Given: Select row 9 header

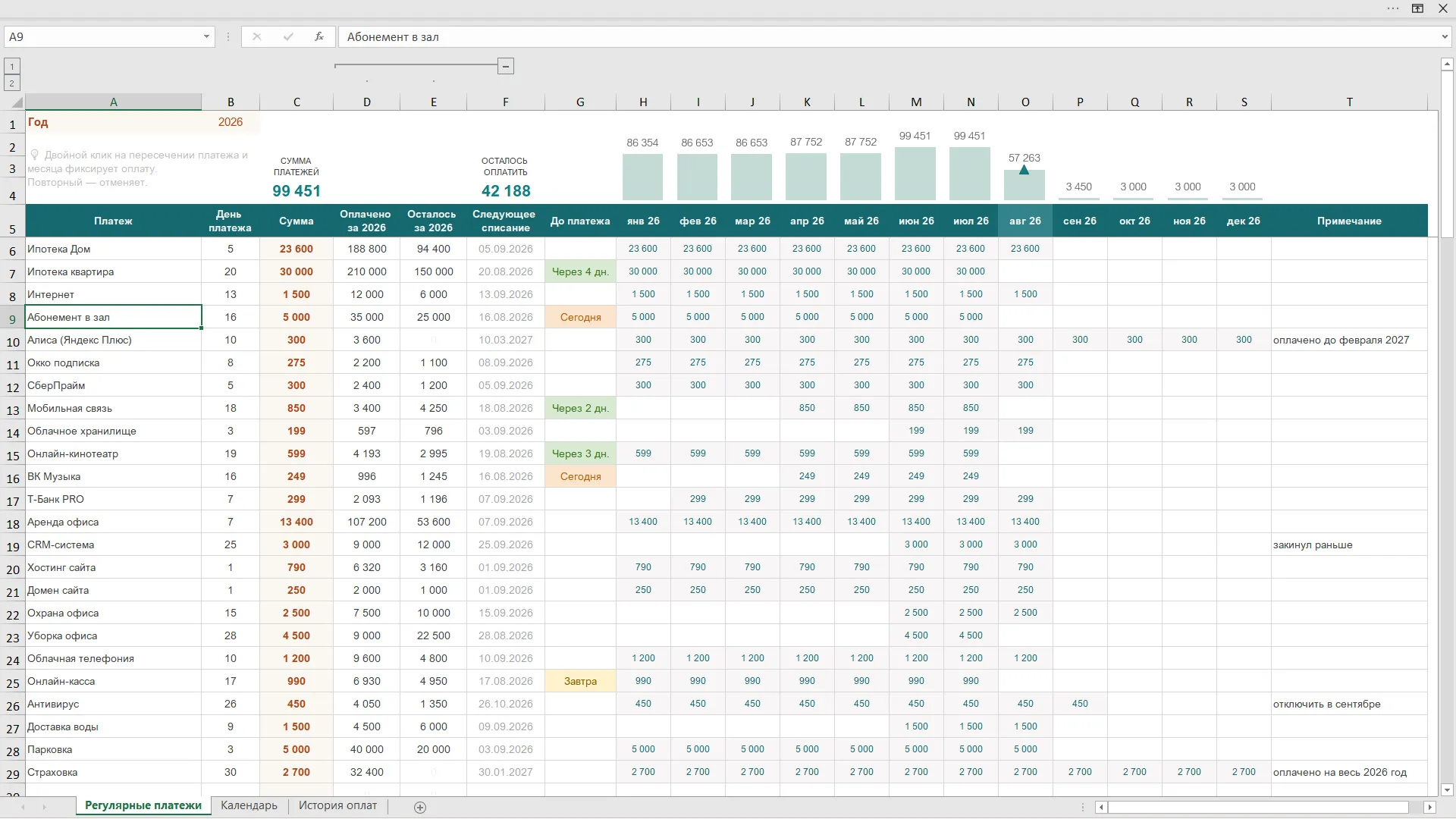Looking at the screenshot, I should click(x=12, y=319).
